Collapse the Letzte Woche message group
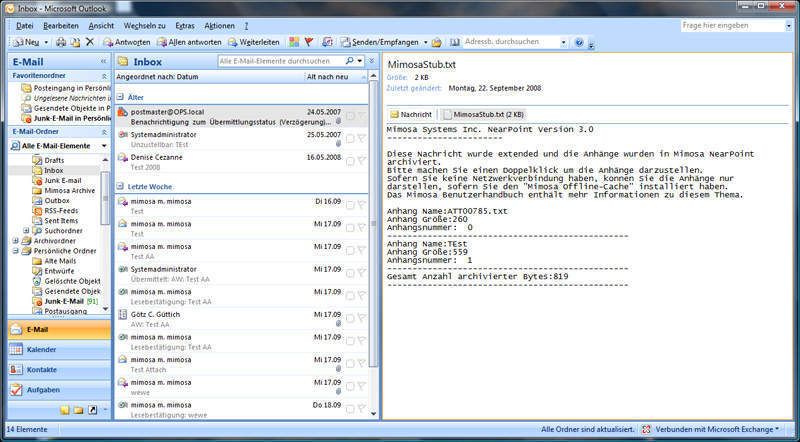The image size is (800, 442). click(120, 187)
